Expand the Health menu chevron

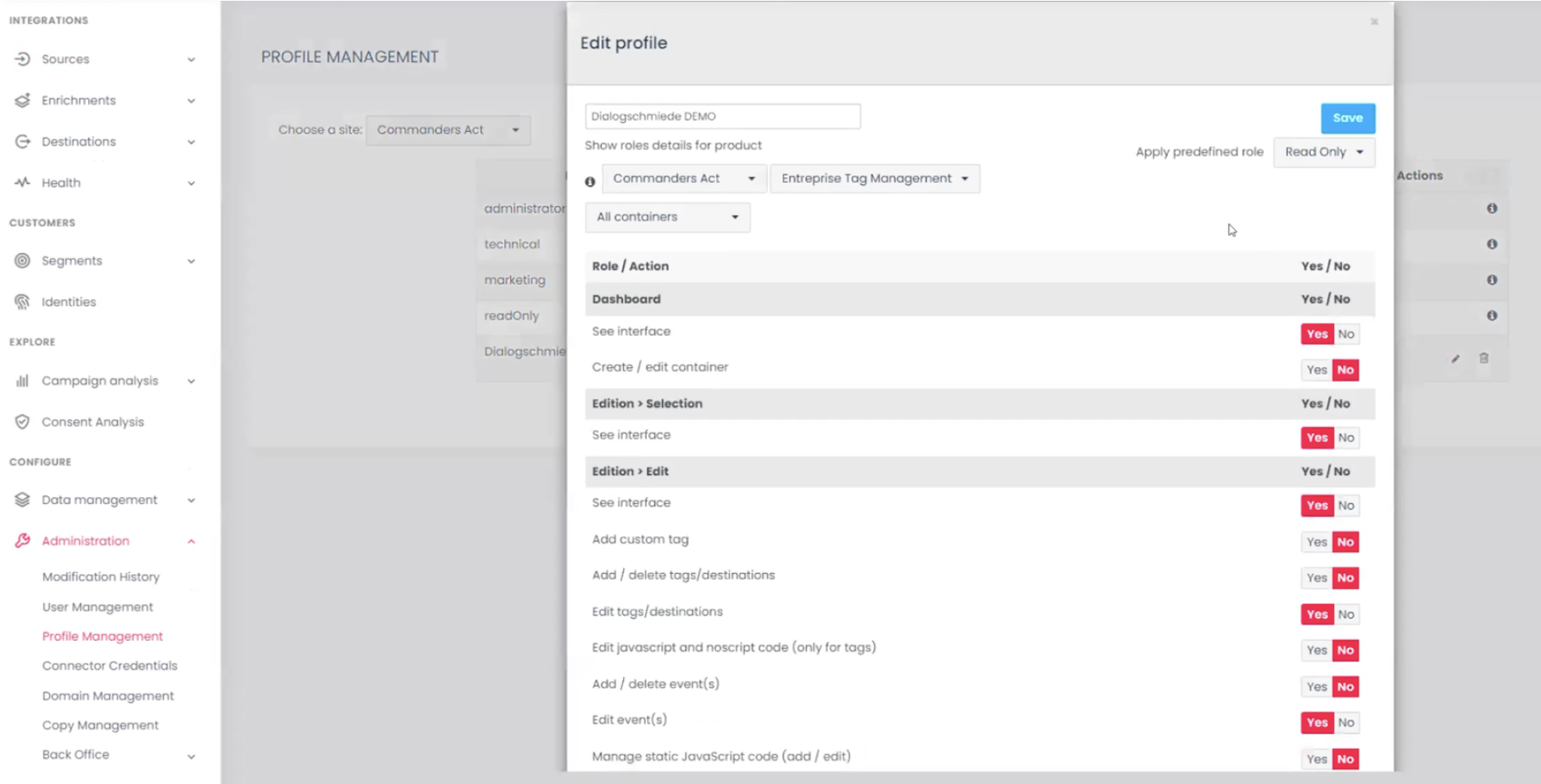[x=191, y=184]
